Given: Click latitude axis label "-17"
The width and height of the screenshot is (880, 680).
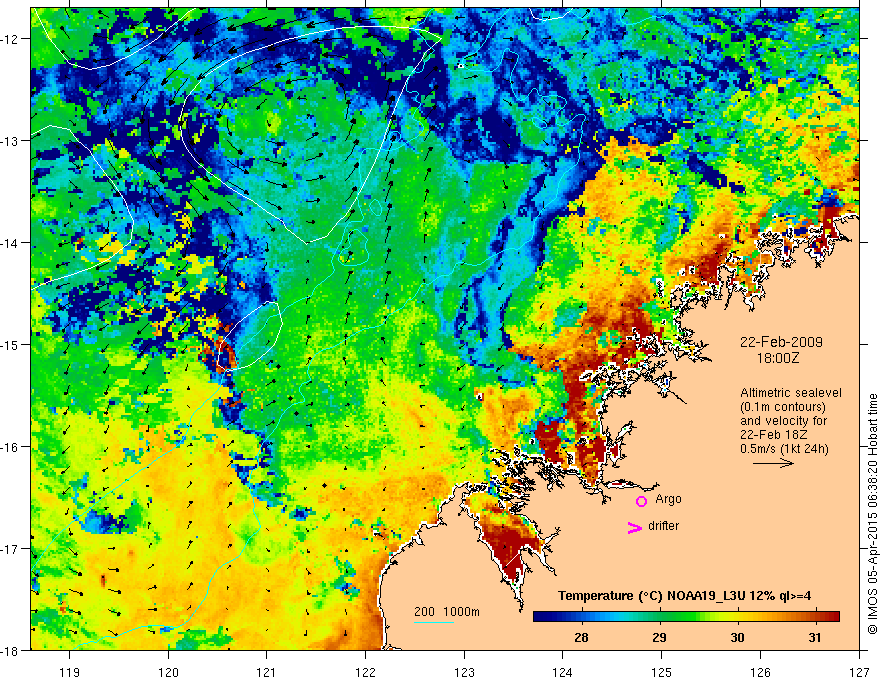Looking at the screenshot, I should pos(11,549).
